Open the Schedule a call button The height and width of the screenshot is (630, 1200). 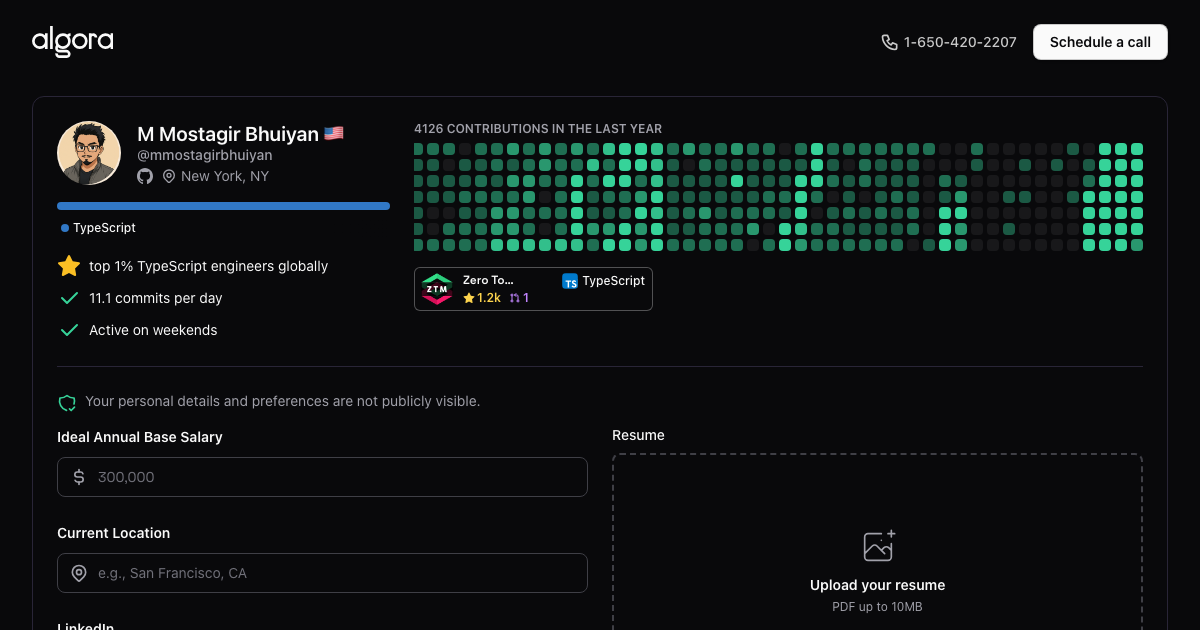(1100, 42)
